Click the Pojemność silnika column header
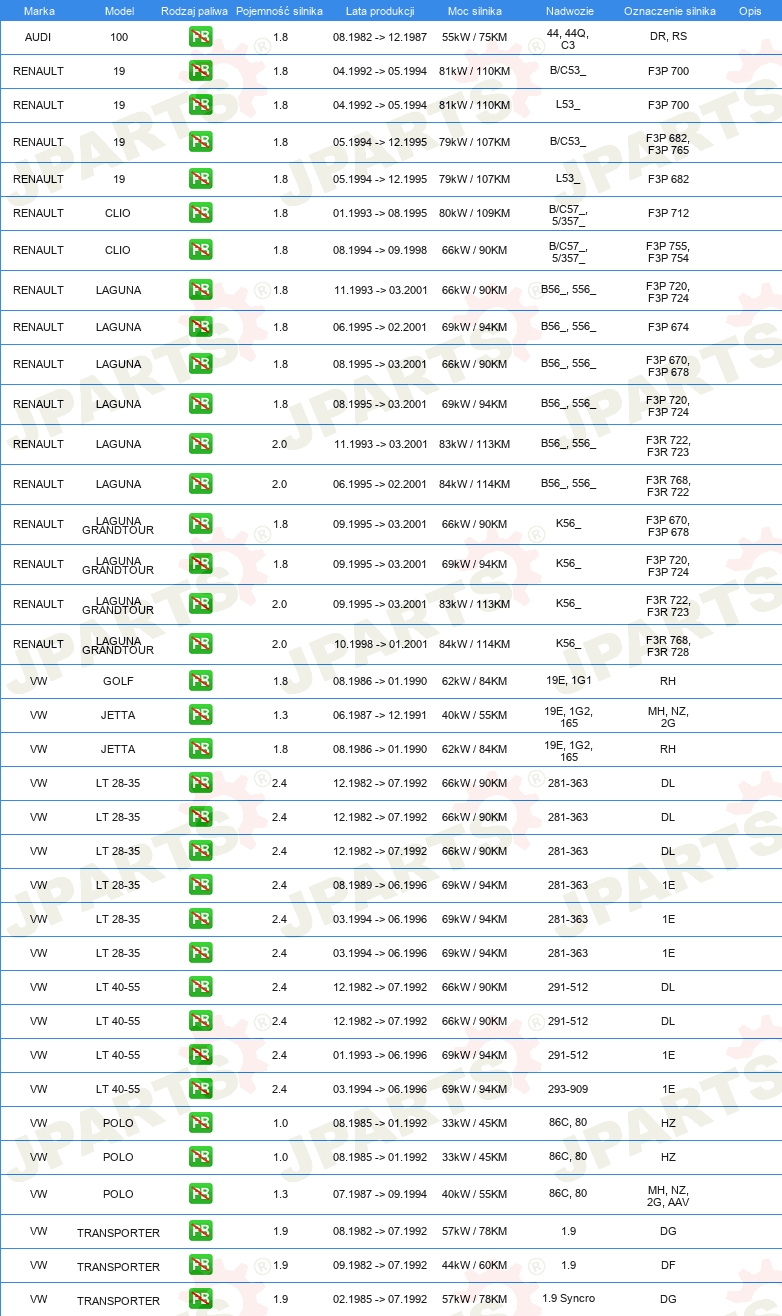 pyautogui.click(x=280, y=11)
